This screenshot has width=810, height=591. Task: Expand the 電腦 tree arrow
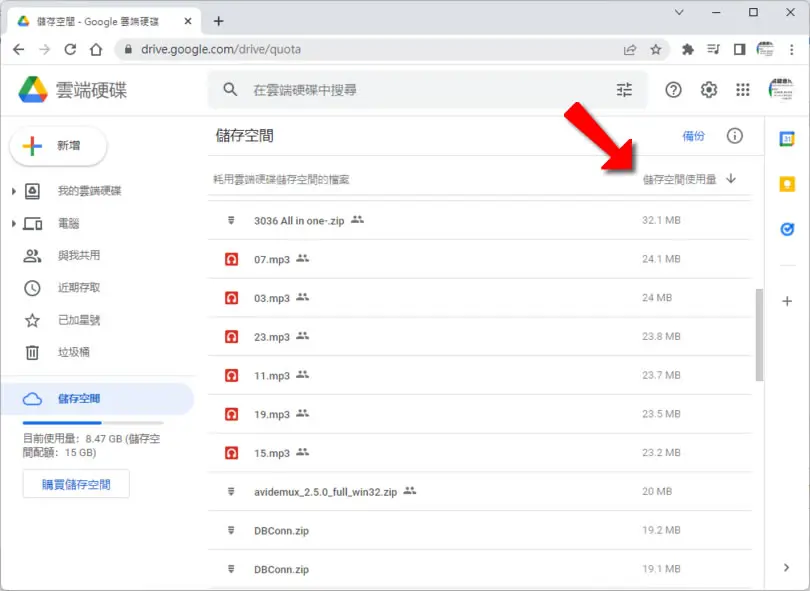[x=13, y=224]
